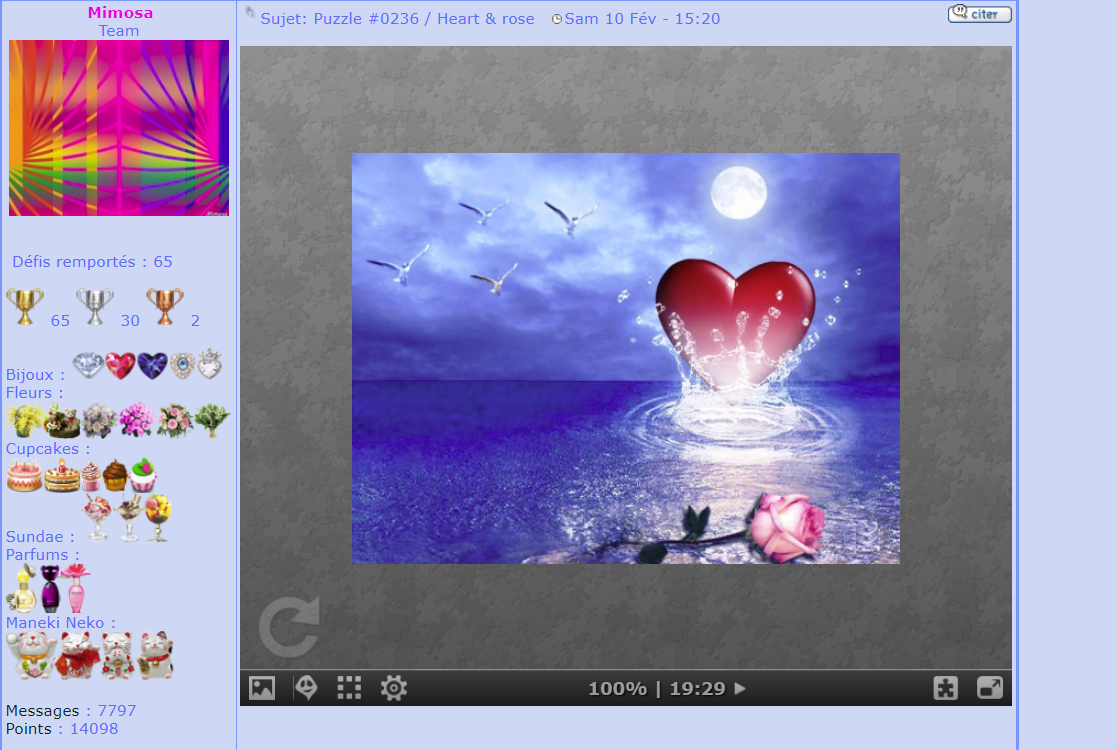1117x750 pixels.
Task: Restart puzzle with the circular arrow
Action: (289, 627)
